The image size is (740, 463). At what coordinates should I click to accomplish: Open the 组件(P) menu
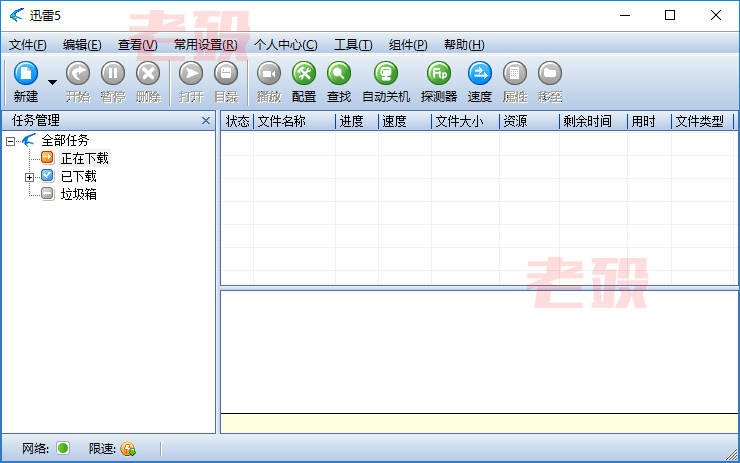pyautogui.click(x=408, y=45)
